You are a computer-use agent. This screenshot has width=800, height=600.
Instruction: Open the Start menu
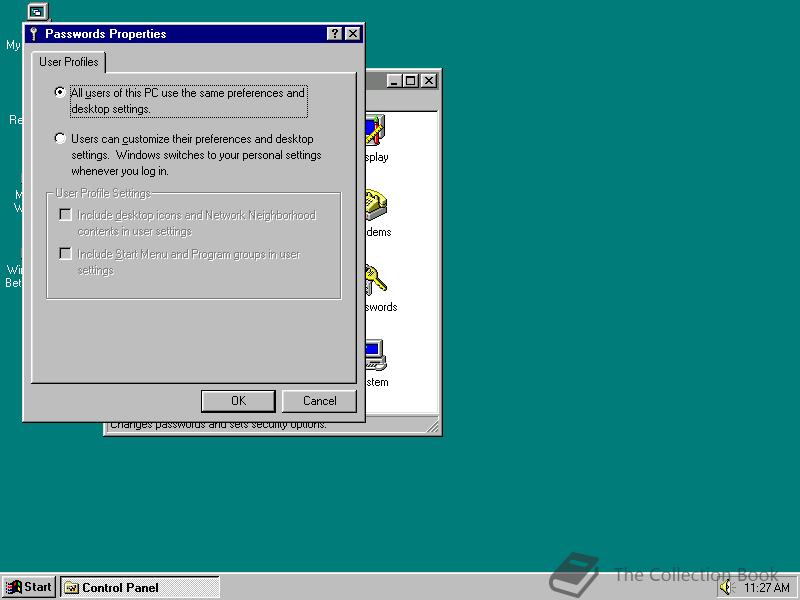(29, 587)
